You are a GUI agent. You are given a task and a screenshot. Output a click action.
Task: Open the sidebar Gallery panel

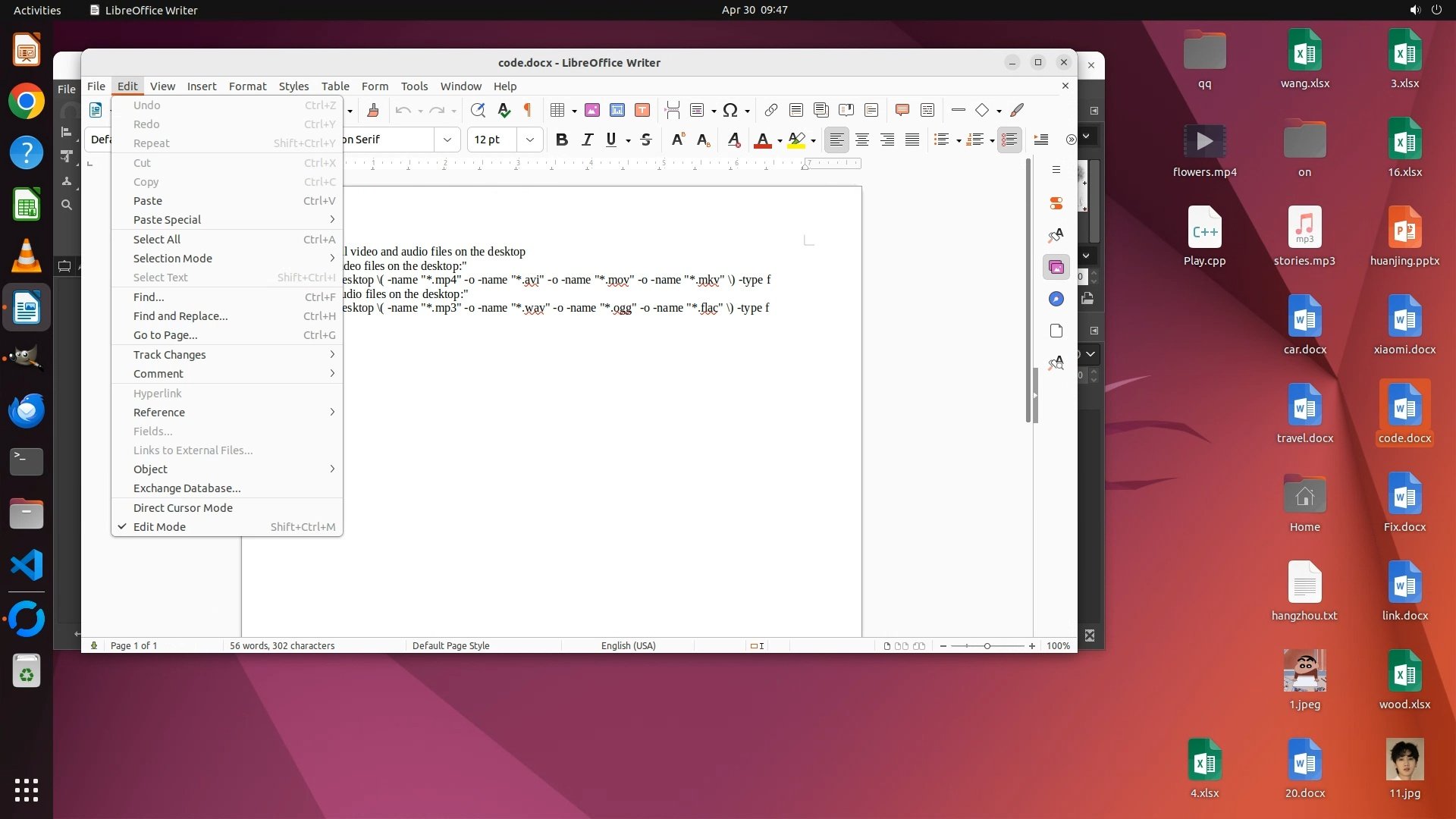[1056, 267]
